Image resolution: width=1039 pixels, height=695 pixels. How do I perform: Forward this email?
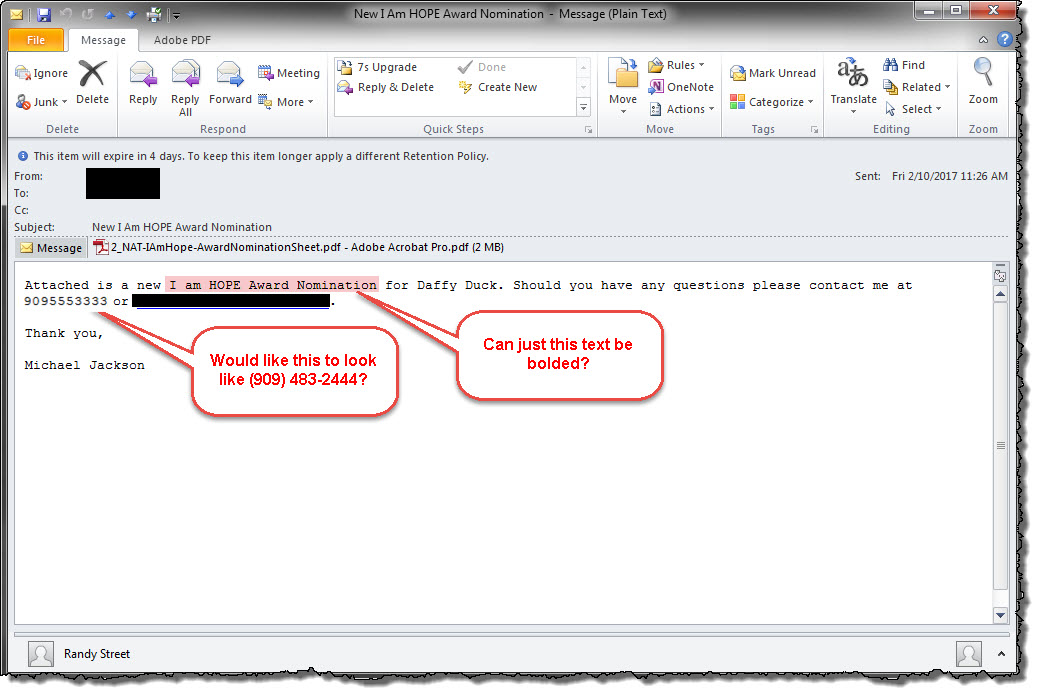230,82
